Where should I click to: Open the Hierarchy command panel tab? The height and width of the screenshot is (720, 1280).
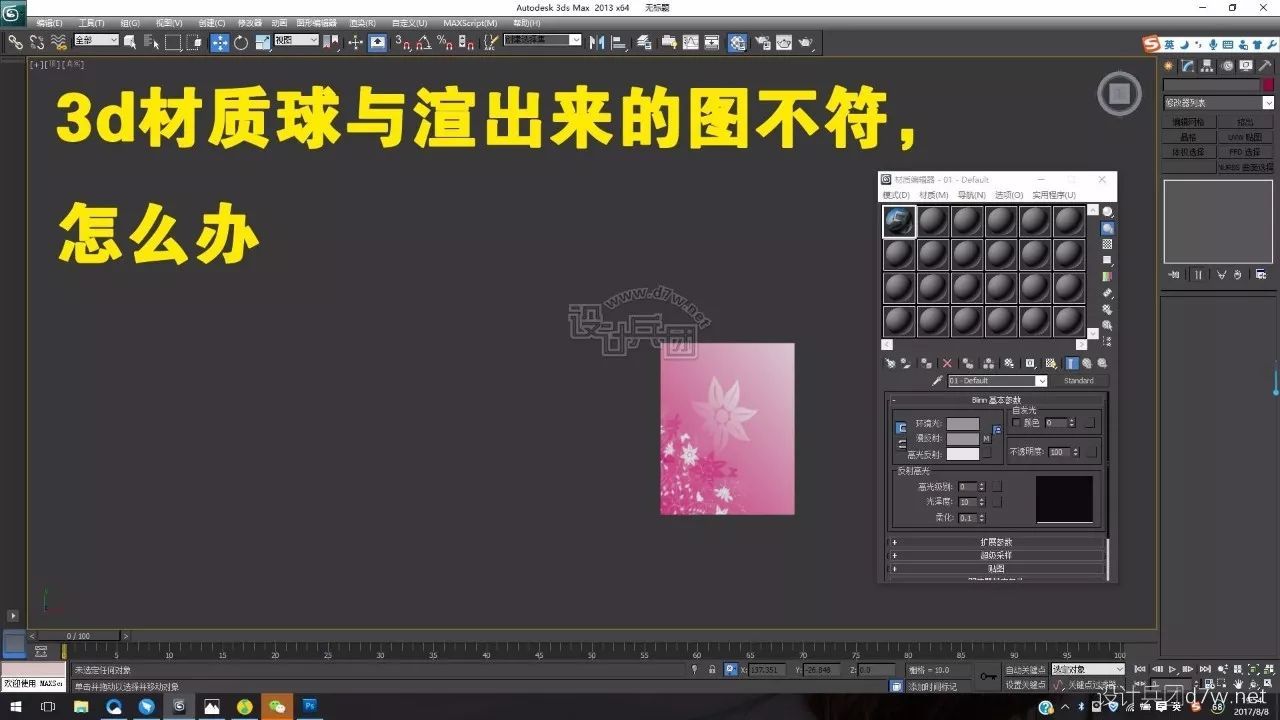point(1207,66)
